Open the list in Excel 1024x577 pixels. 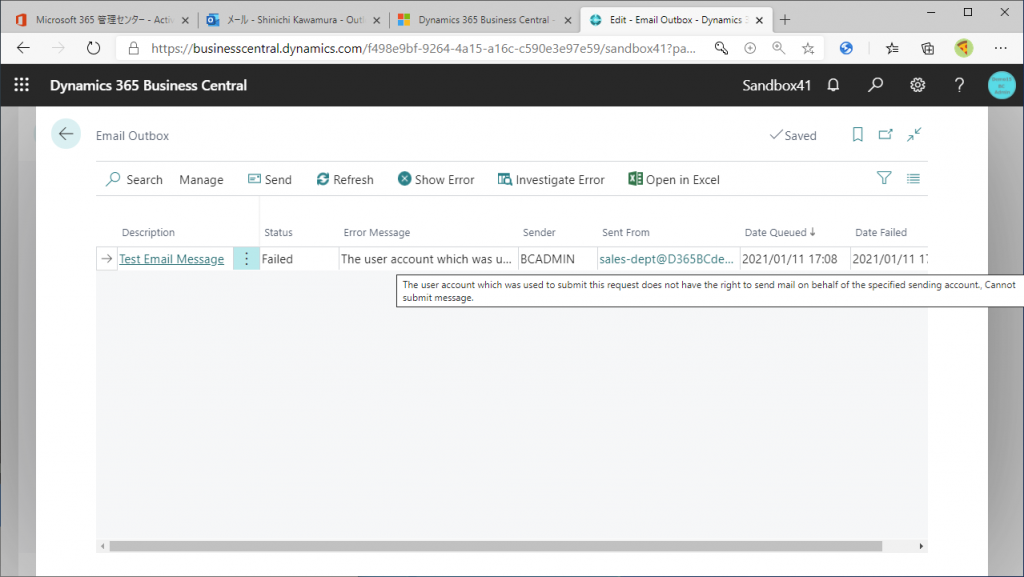[674, 179]
